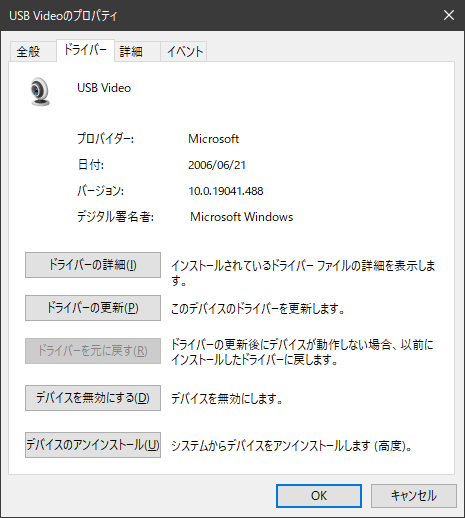Open the 詳細 tab

tap(137, 52)
